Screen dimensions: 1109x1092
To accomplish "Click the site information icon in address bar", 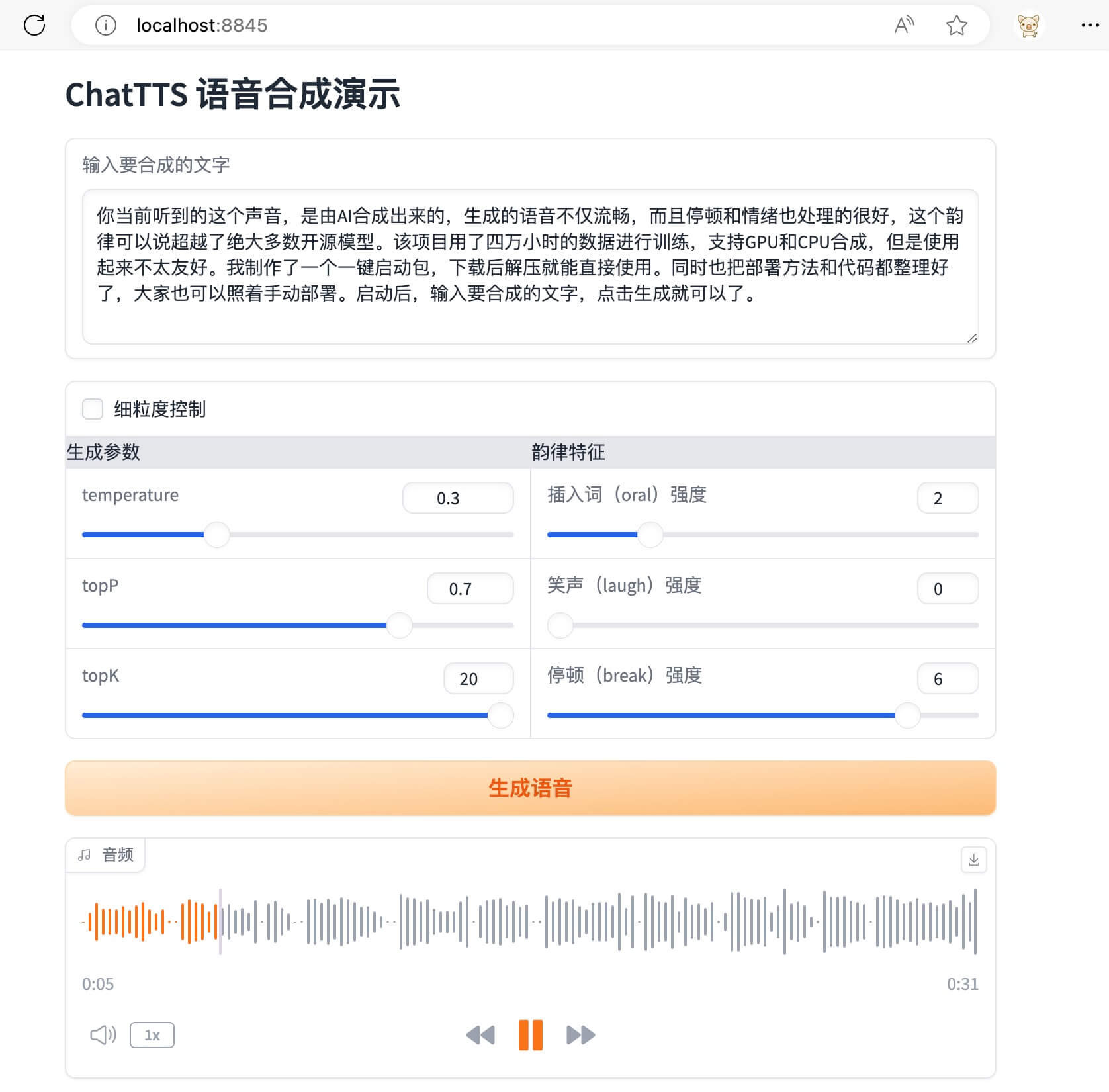I will tap(106, 25).
